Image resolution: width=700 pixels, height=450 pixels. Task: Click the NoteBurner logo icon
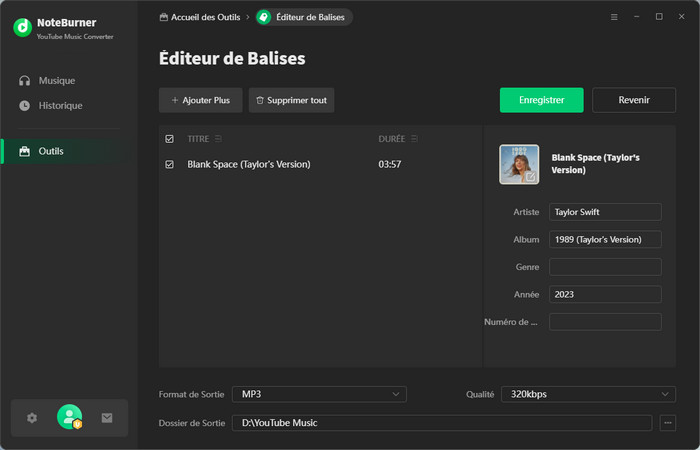[22, 28]
